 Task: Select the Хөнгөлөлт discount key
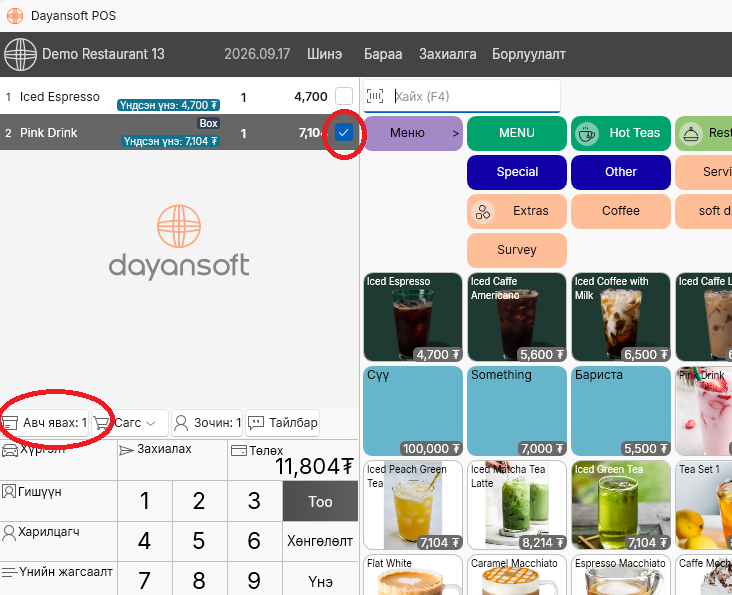point(320,541)
